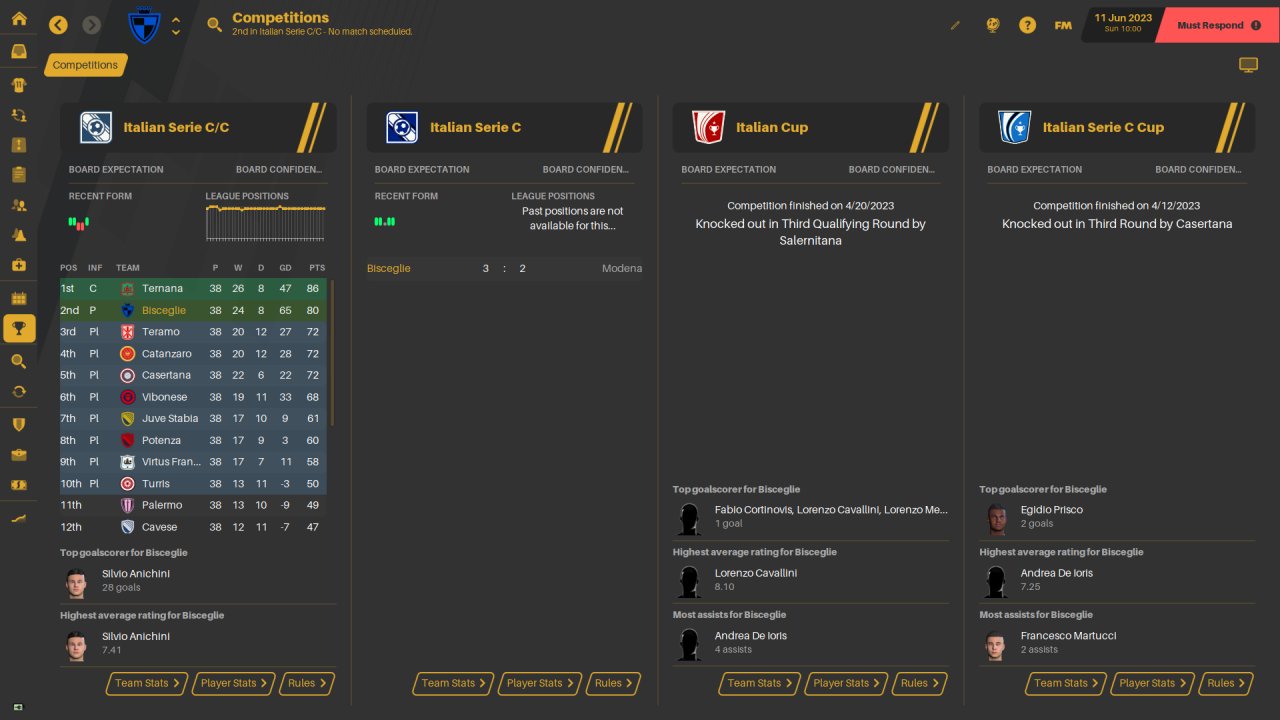Image resolution: width=1280 pixels, height=720 pixels.
Task: Open the Training cone icon
Action: (x=19, y=235)
